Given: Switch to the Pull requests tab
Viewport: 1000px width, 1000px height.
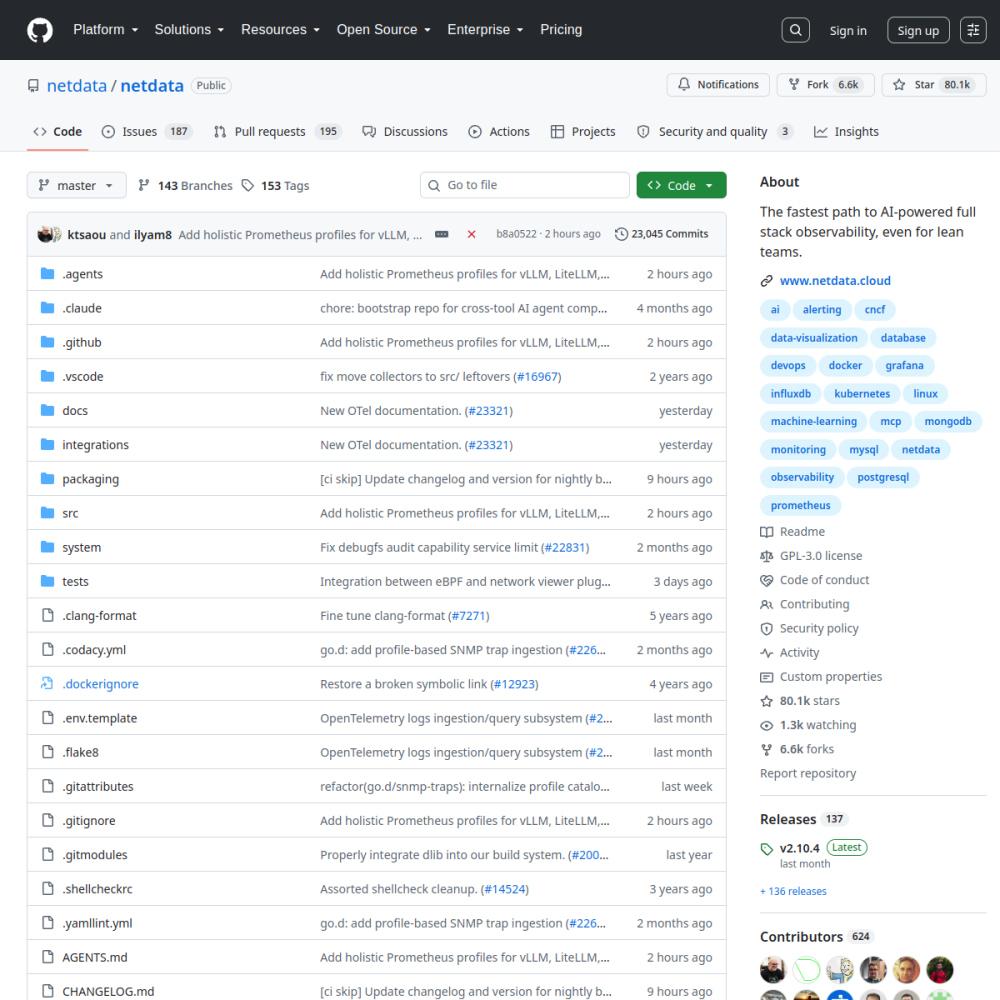Looking at the screenshot, I should [x=277, y=132].
